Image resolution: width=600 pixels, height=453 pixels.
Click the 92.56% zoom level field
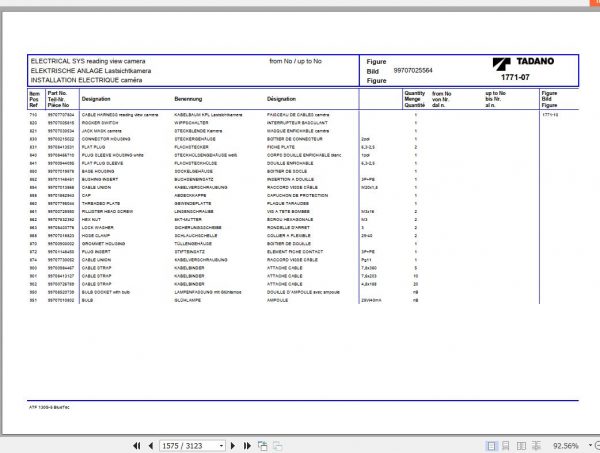coord(566,446)
